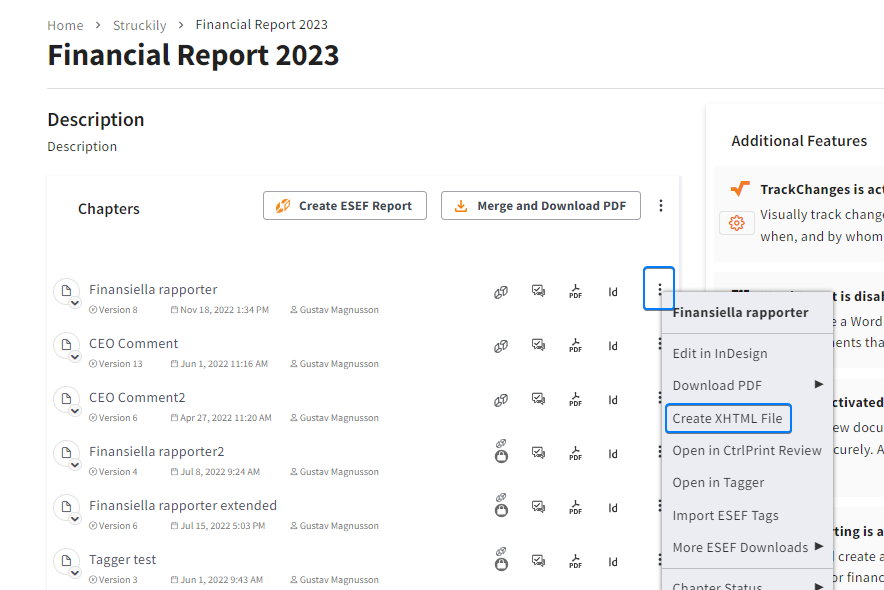Open comments icon for CEO Comment
884x590 pixels.
click(x=538, y=345)
